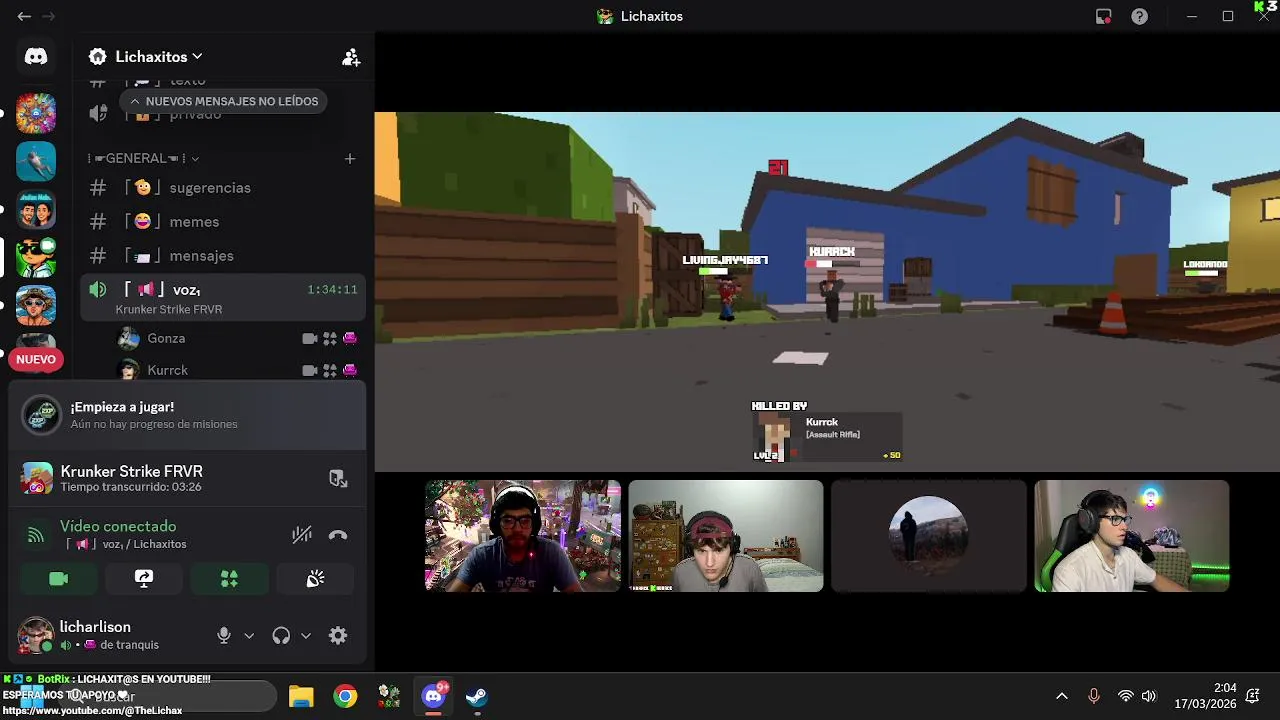Screen dimensions: 1280x720
Task: Open microphone input options arrow
Action: click(x=249, y=635)
